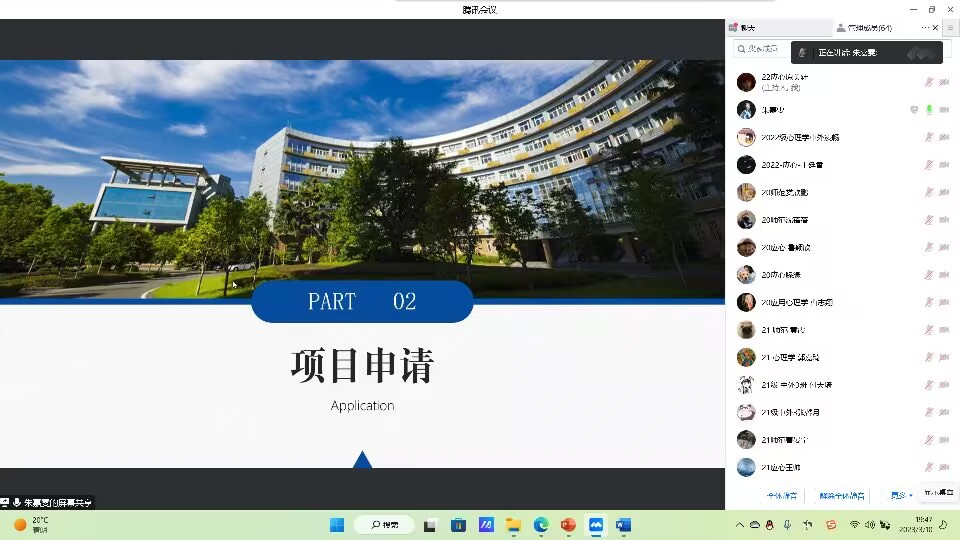960x540 pixels.
Task: Toggle the green microphone of the second participant
Action: 928,110
